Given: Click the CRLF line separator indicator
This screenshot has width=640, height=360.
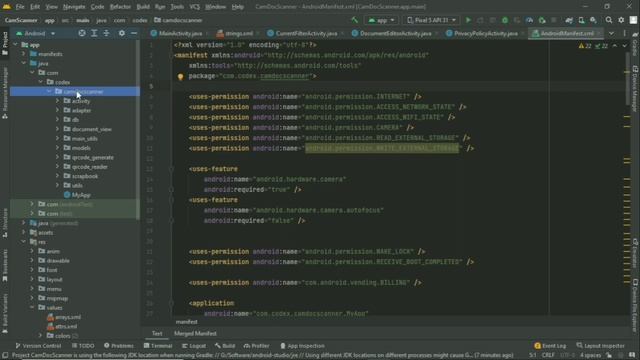Looking at the screenshot, I should click(x=548, y=355).
